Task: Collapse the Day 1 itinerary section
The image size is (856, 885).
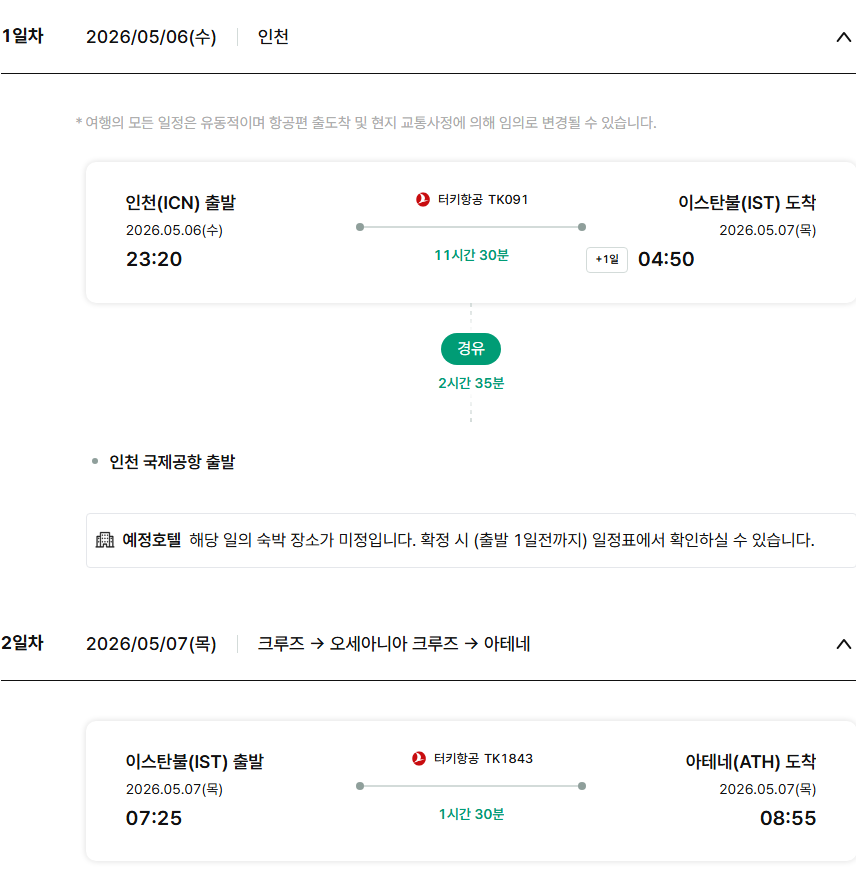Action: click(x=842, y=38)
